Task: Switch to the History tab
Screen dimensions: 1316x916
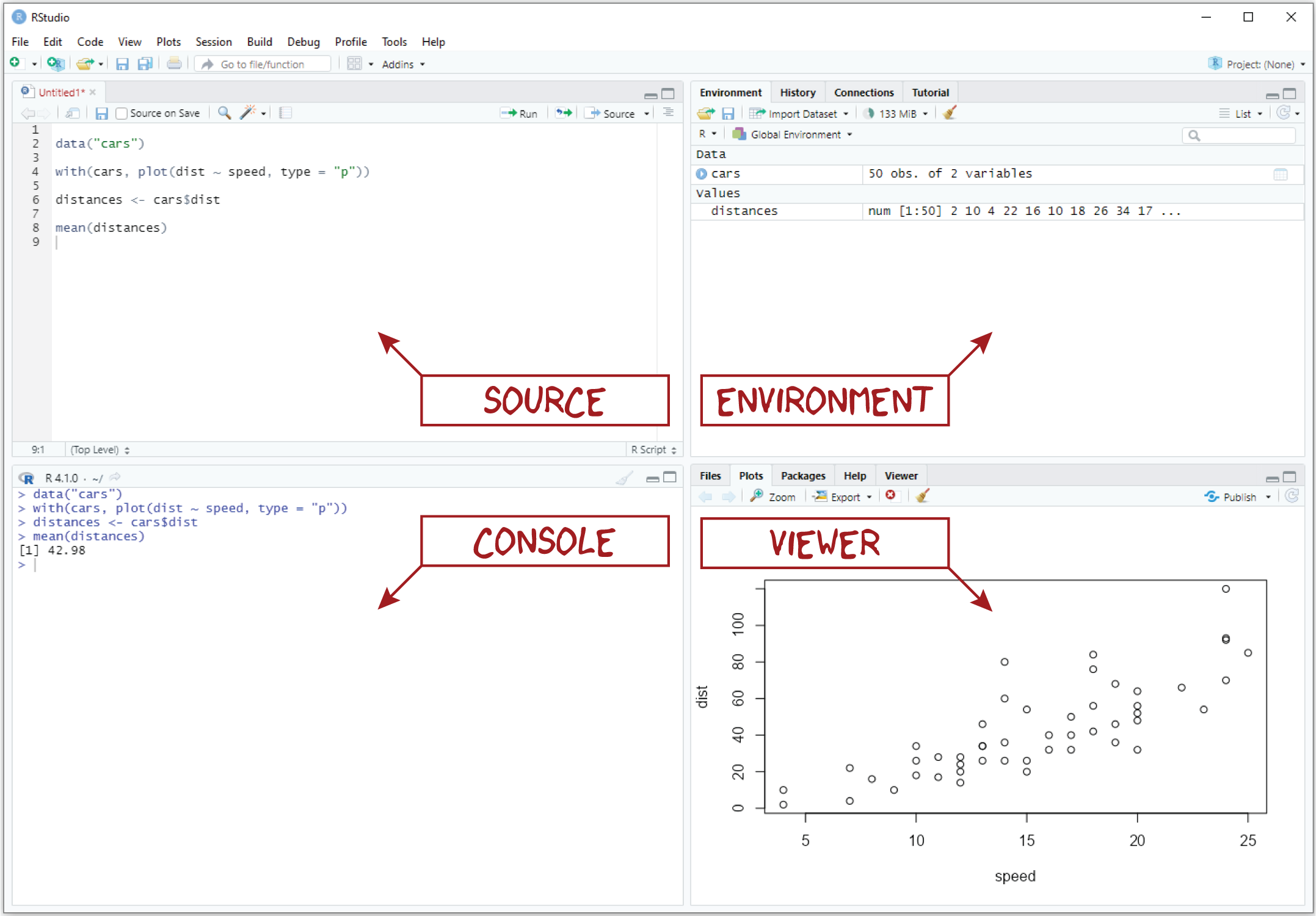Action: [x=798, y=92]
